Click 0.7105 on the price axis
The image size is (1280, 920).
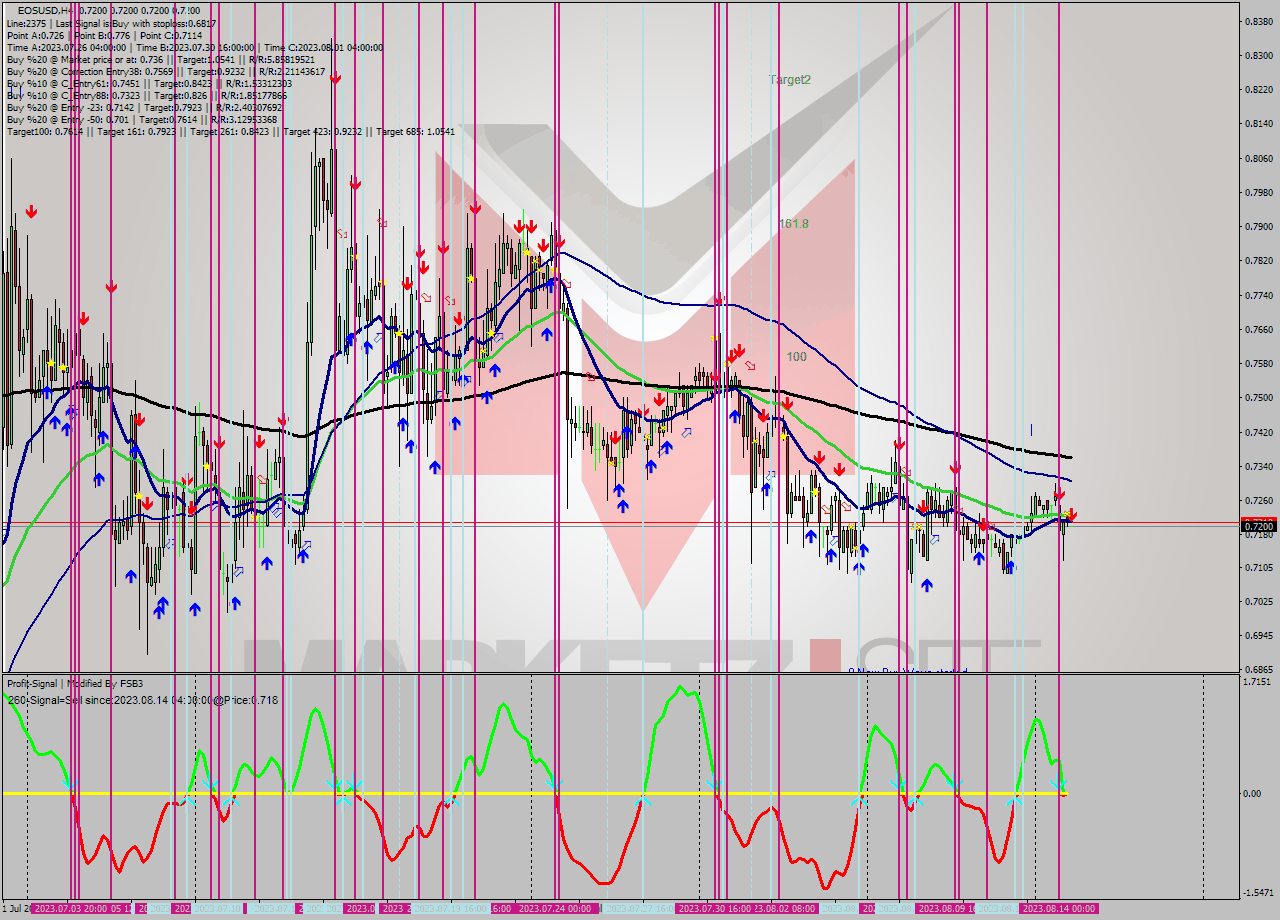pos(1257,567)
